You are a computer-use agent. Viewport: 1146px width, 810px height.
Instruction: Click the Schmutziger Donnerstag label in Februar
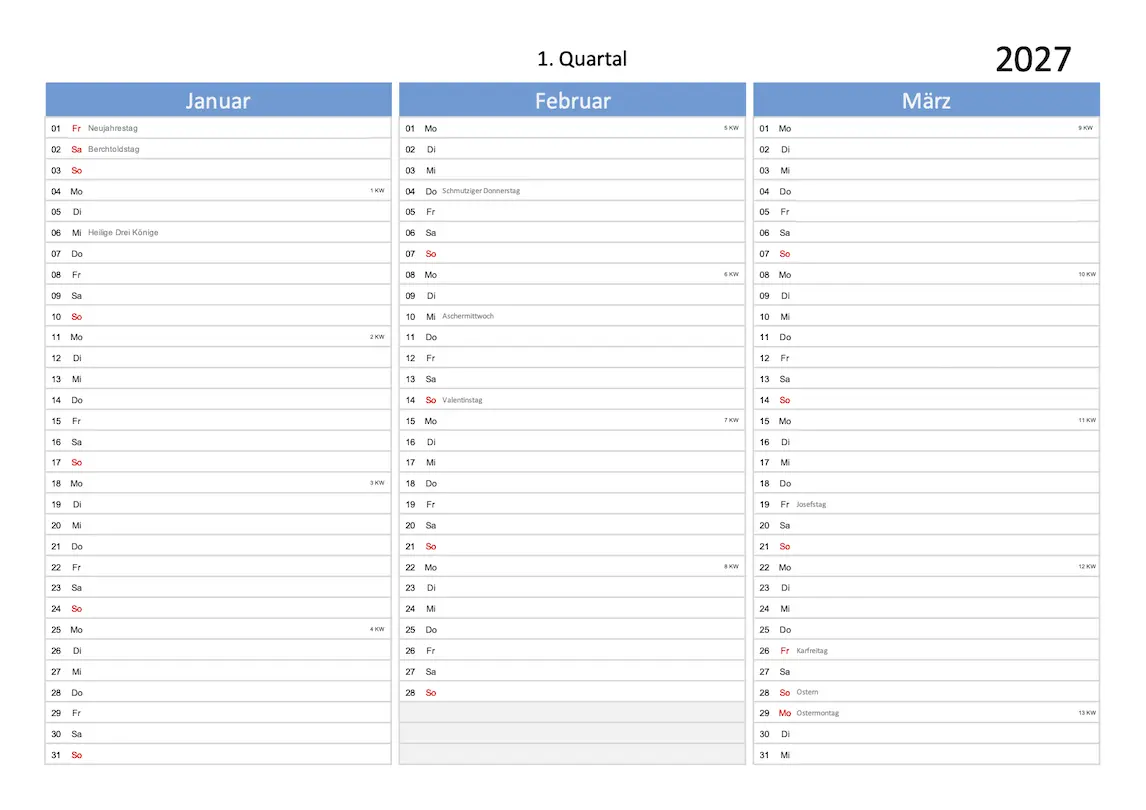(x=481, y=191)
